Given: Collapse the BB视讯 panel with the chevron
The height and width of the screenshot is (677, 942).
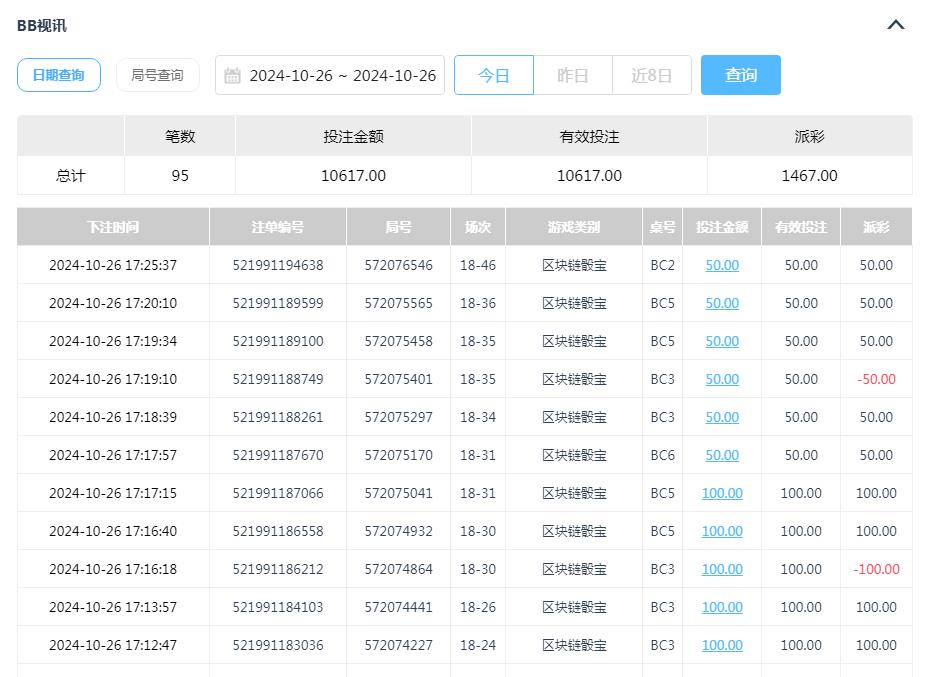Looking at the screenshot, I should [x=896, y=25].
